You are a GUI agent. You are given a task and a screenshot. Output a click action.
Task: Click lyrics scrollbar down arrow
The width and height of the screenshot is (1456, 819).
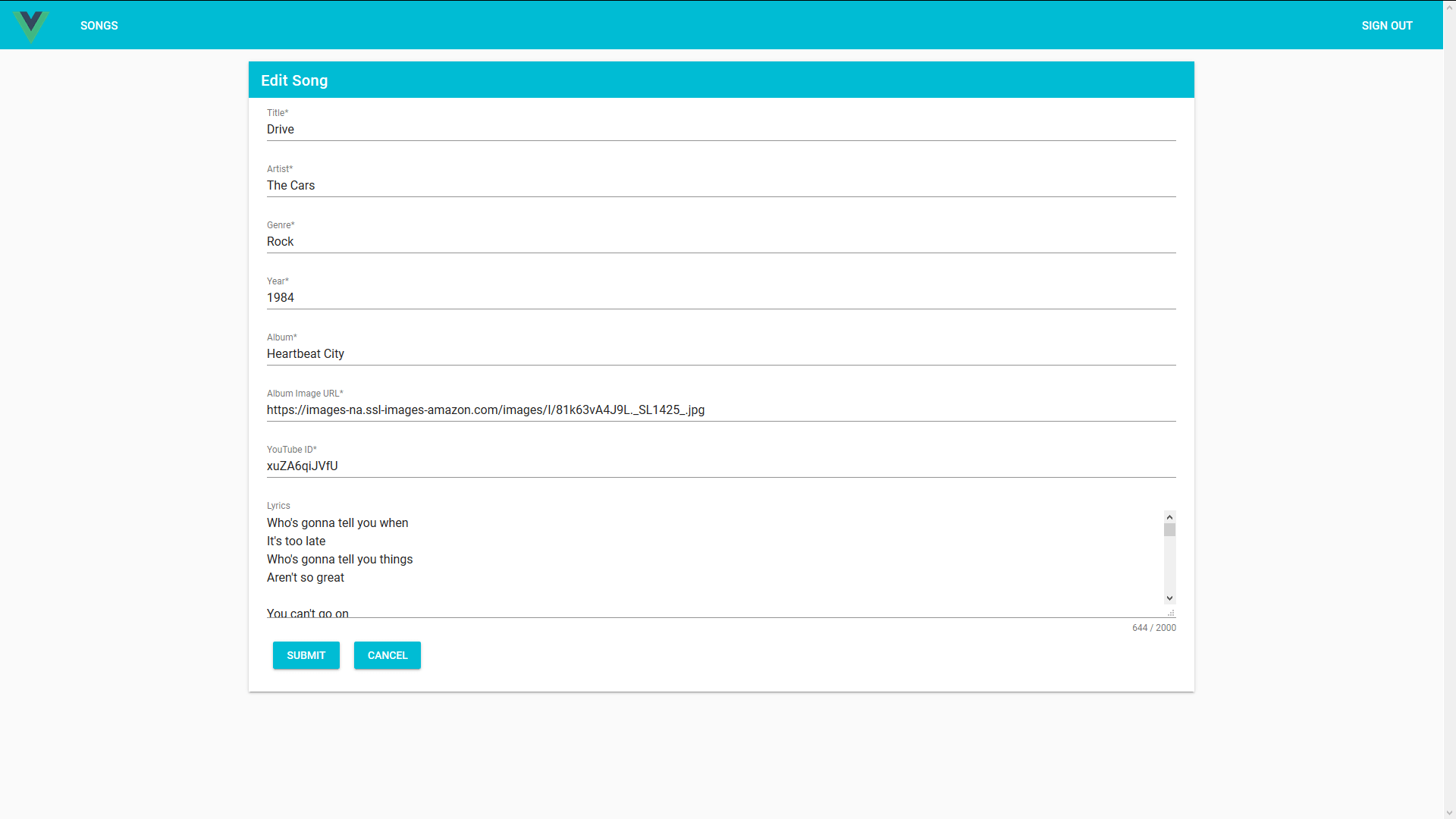(1169, 598)
